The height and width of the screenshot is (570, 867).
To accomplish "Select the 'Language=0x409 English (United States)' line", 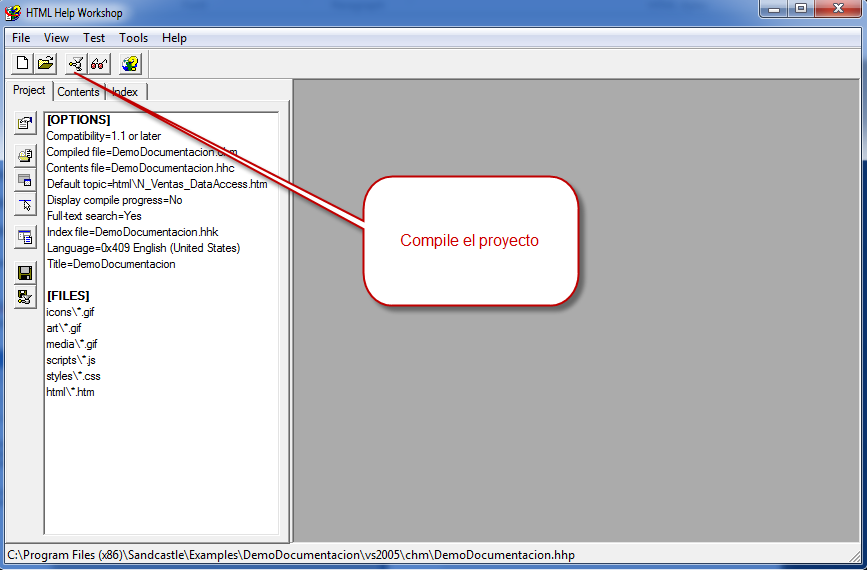I will (143, 248).
